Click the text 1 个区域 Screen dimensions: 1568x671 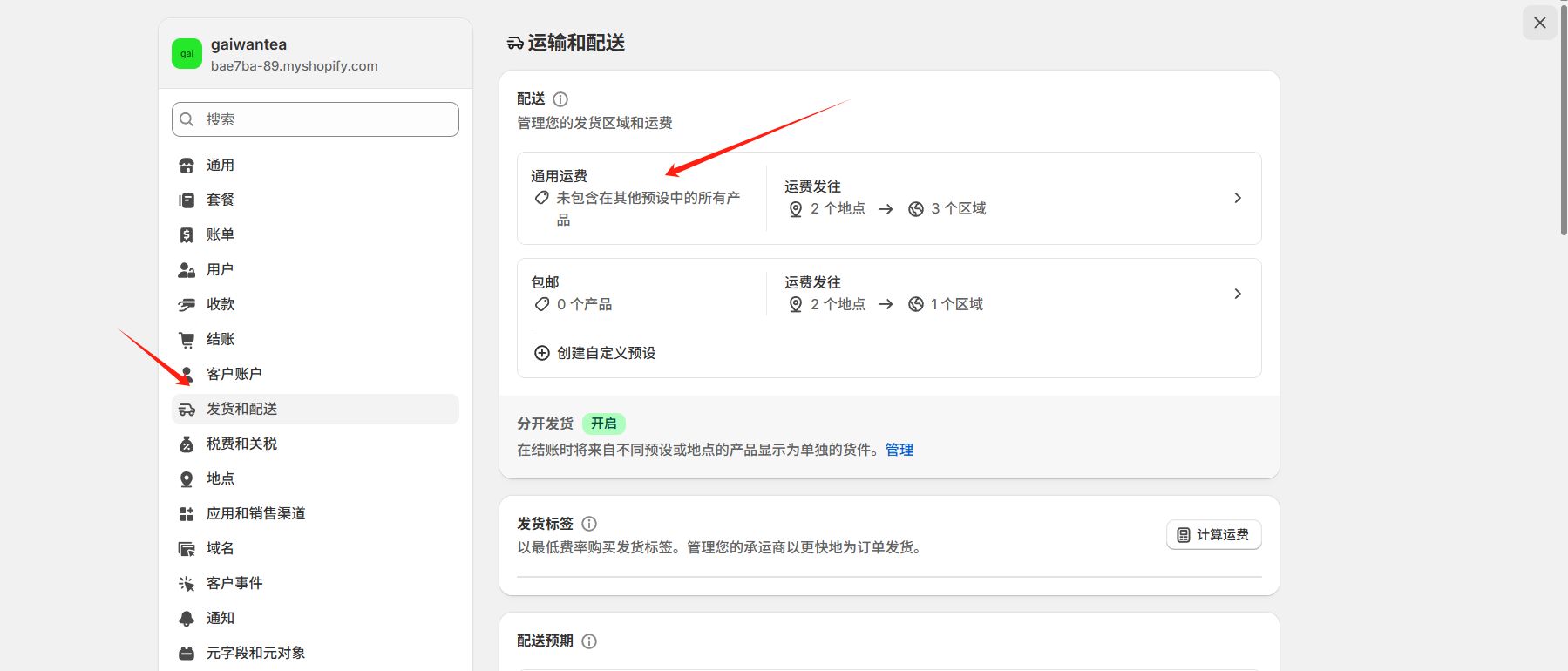[x=957, y=304]
